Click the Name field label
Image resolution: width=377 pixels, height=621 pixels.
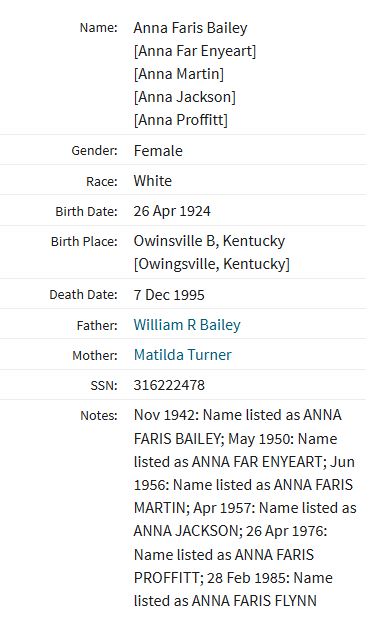99,28
